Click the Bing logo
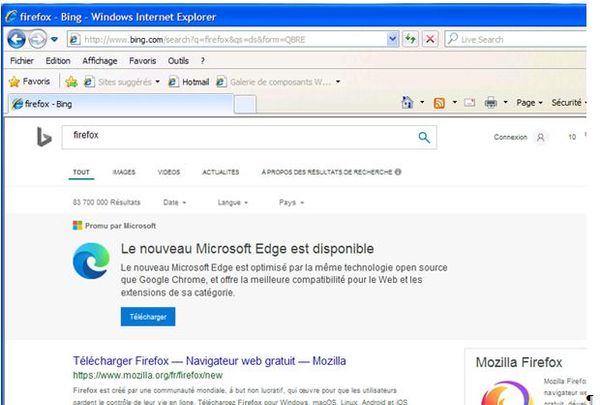600x405 pixels. [x=44, y=137]
